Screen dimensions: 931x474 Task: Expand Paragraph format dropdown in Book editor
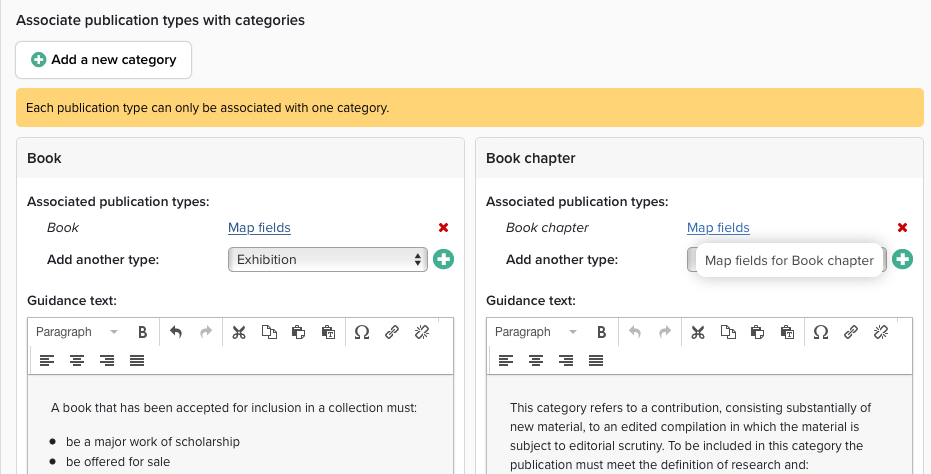pyautogui.click(x=76, y=332)
